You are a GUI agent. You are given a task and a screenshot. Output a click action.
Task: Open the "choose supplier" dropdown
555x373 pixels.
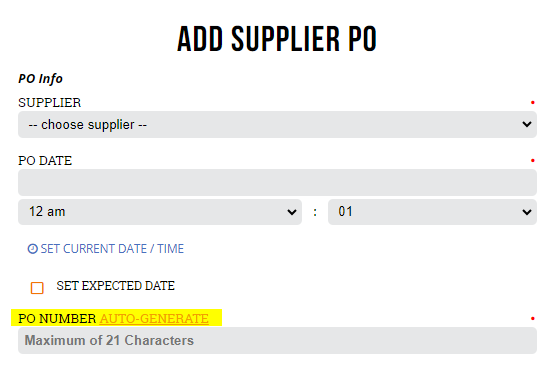pos(277,124)
